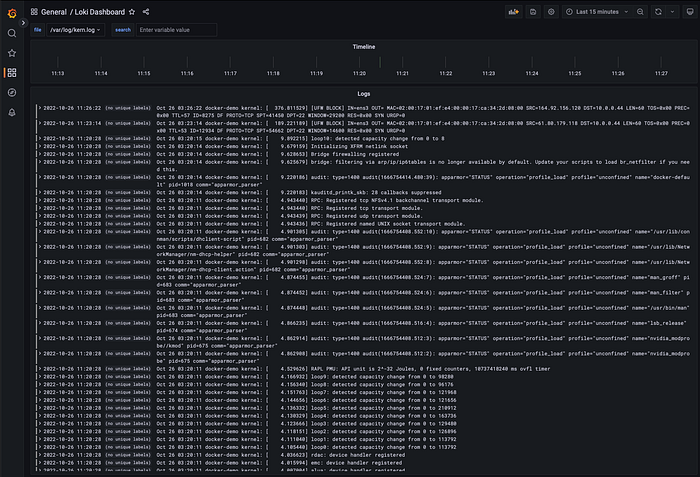Click the Registered tcp transport module line
Image resolution: width=700 pixels, height=477 pixels.
(289, 208)
